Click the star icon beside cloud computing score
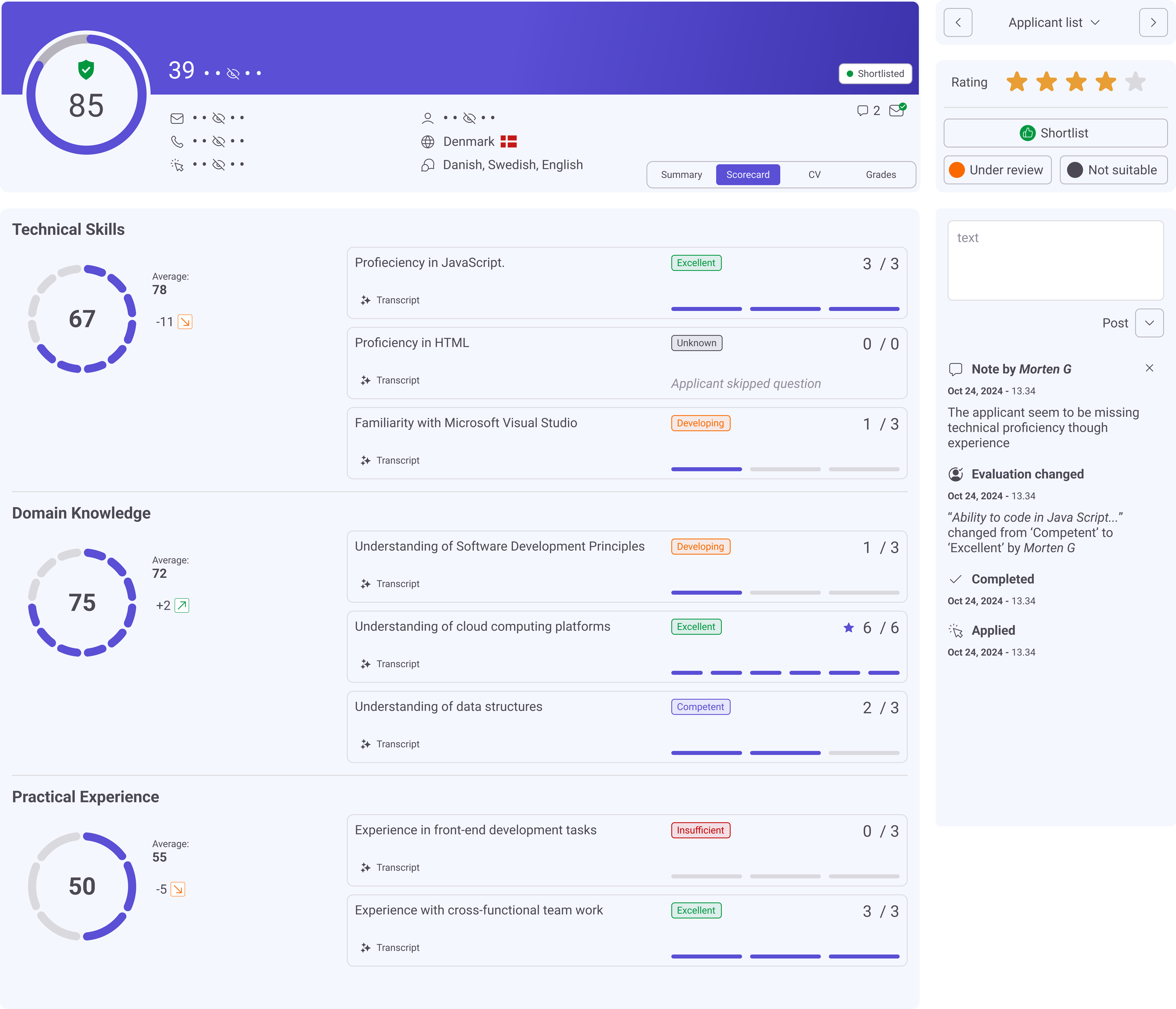 click(x=849, y=628)
